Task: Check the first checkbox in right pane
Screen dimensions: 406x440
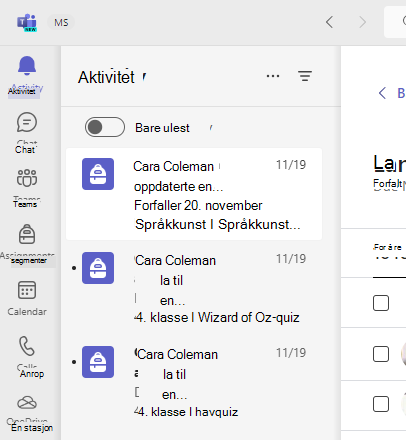Action: pos(381,303)
